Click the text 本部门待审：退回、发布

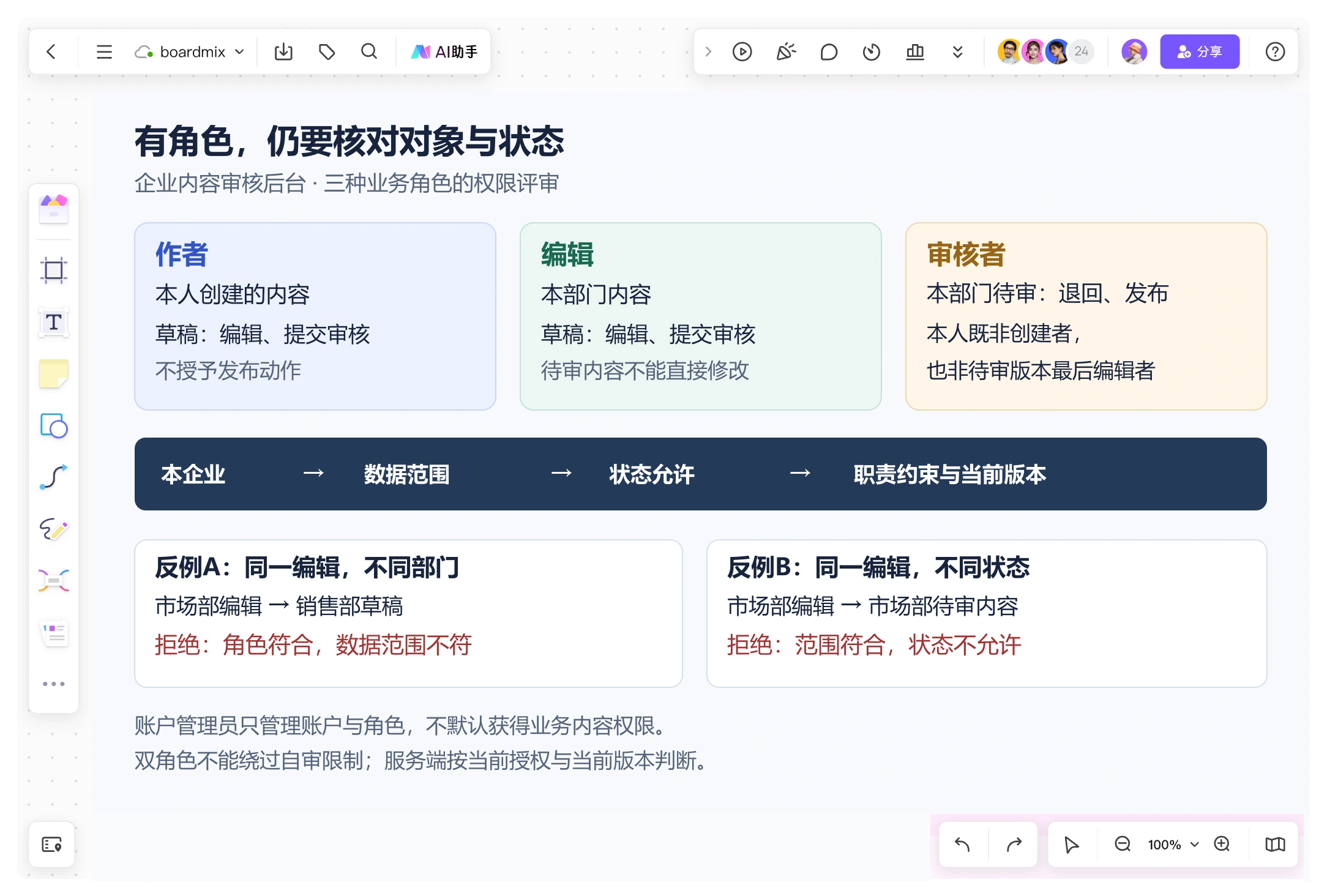[1048, 293]
